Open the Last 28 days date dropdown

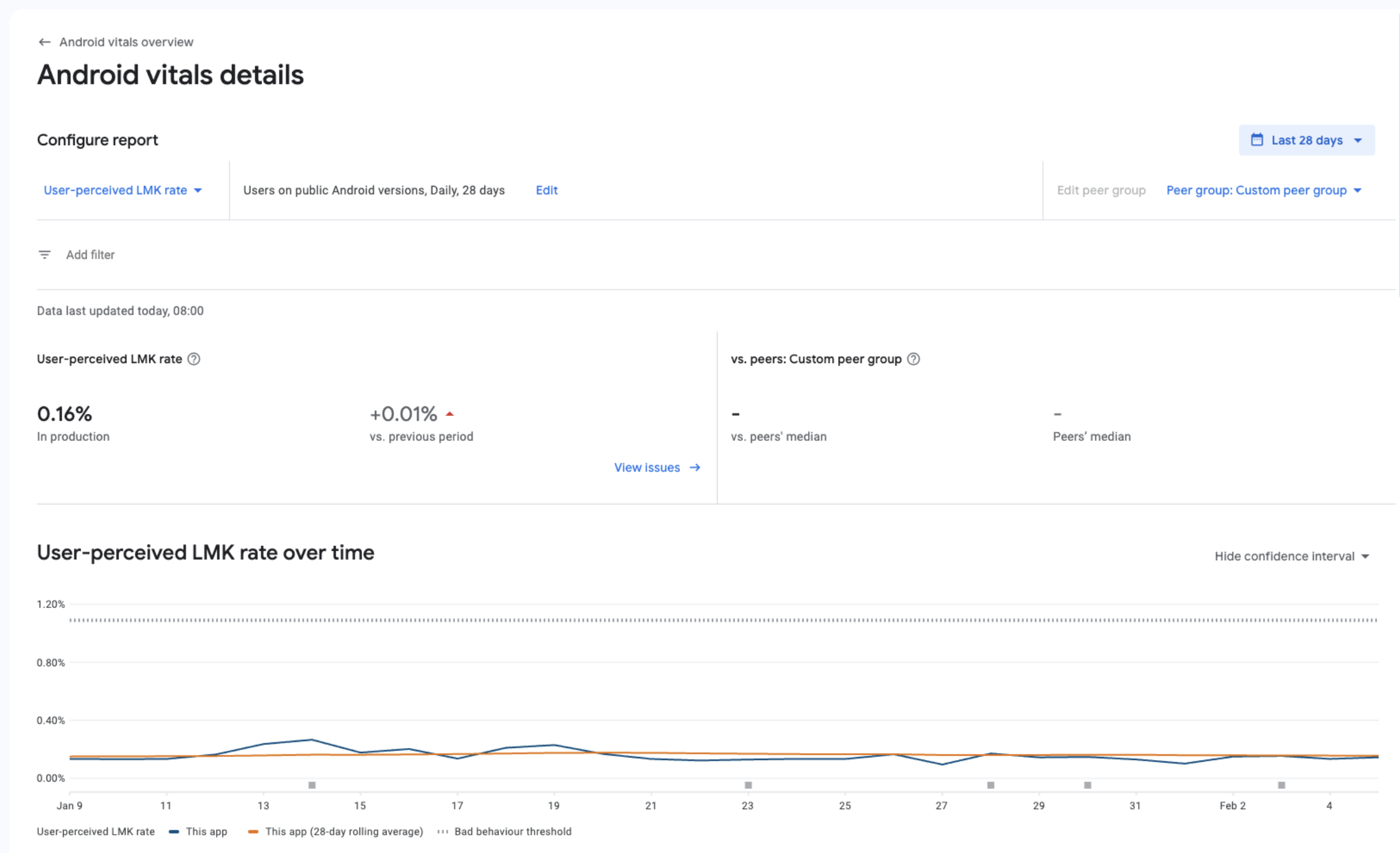(1307, 140)
